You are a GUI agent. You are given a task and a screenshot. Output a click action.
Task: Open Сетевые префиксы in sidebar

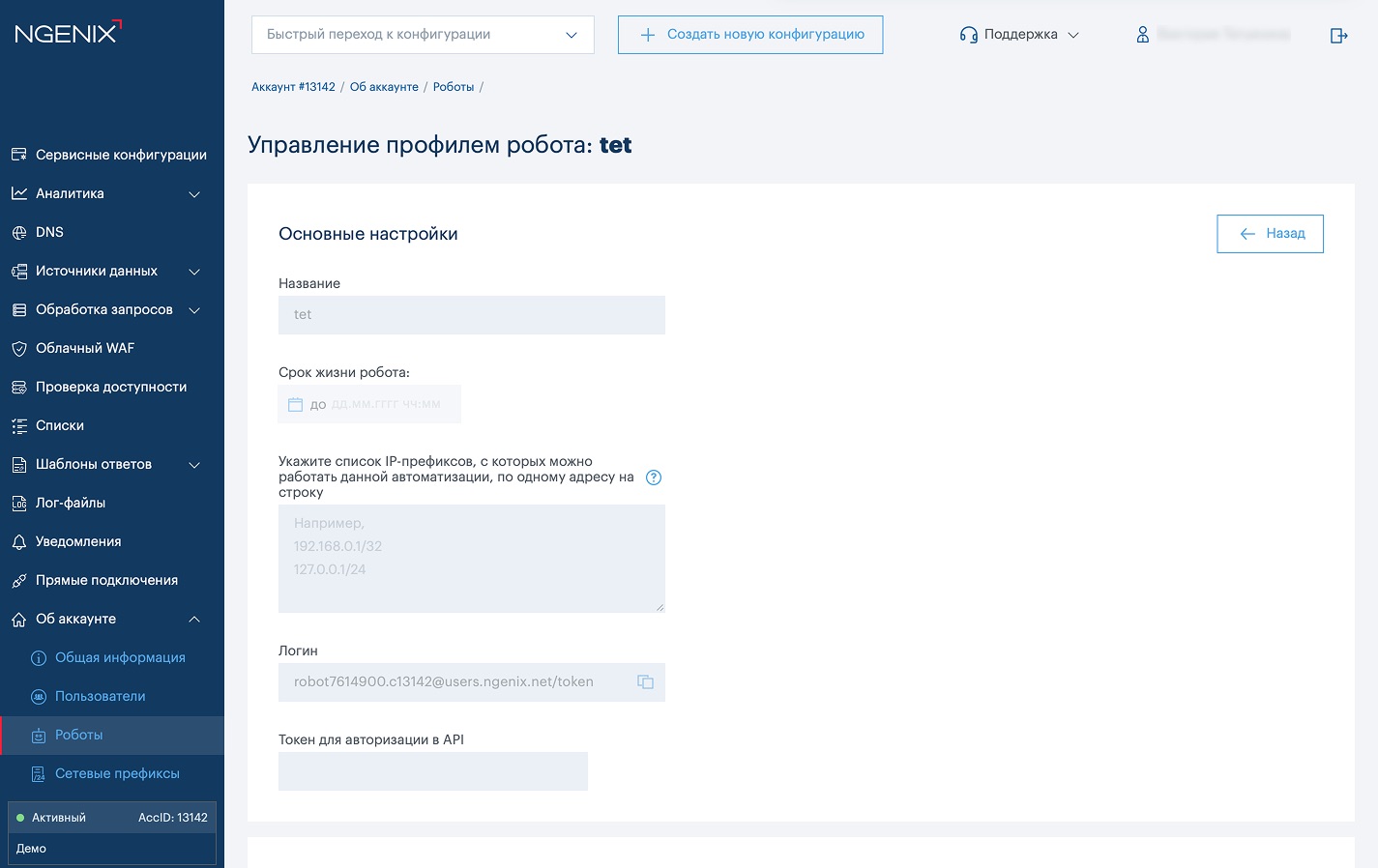117,773
